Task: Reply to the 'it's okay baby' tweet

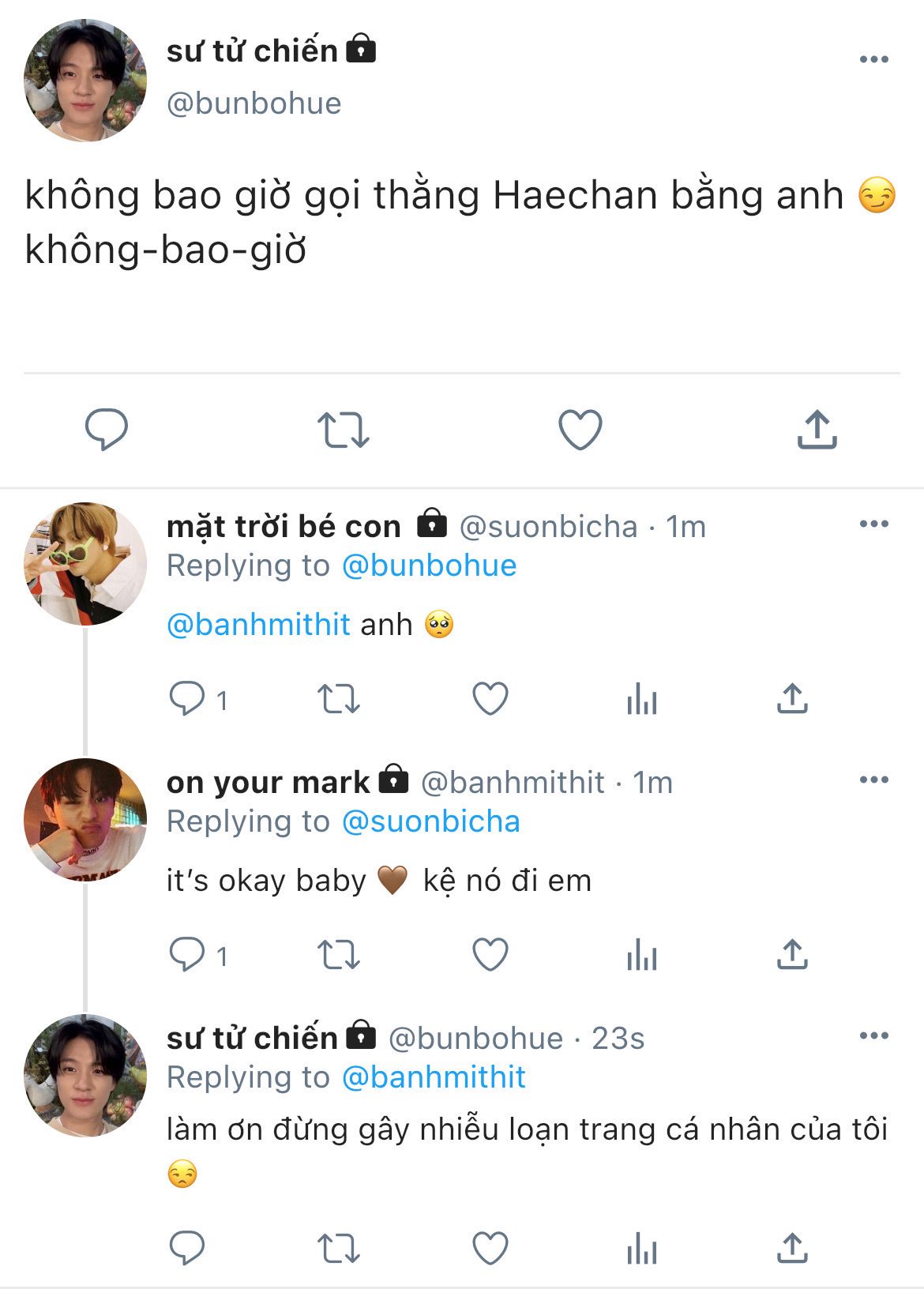Action: 188,955
